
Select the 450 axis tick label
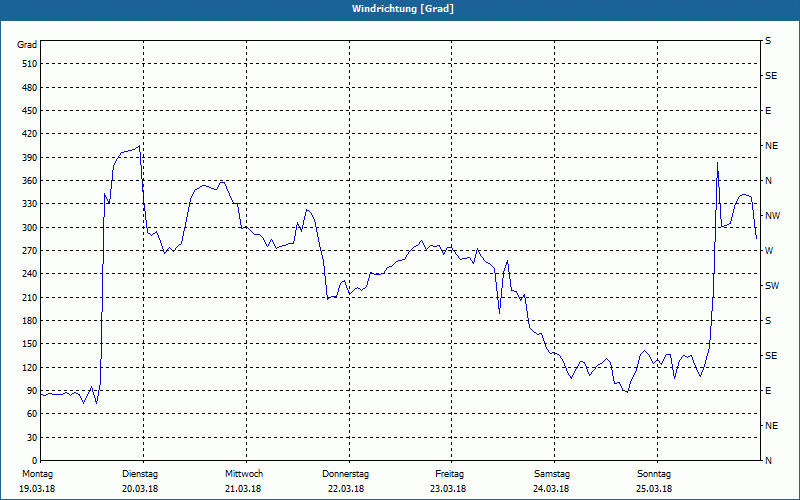[x=30, y=111]
